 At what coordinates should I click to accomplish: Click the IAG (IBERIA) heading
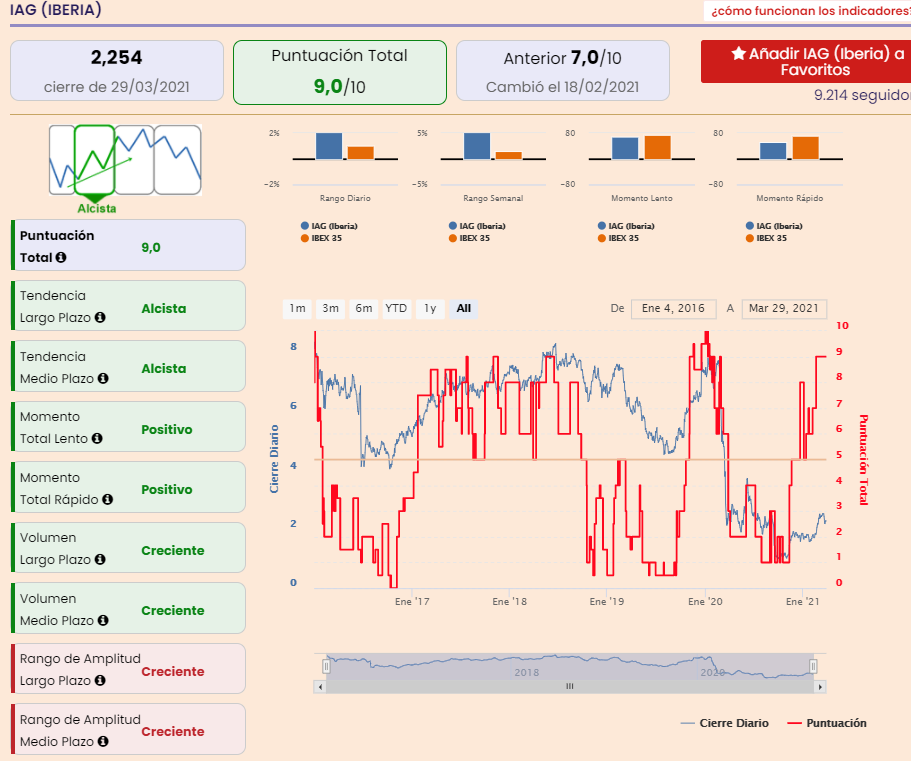coord(56,10)
